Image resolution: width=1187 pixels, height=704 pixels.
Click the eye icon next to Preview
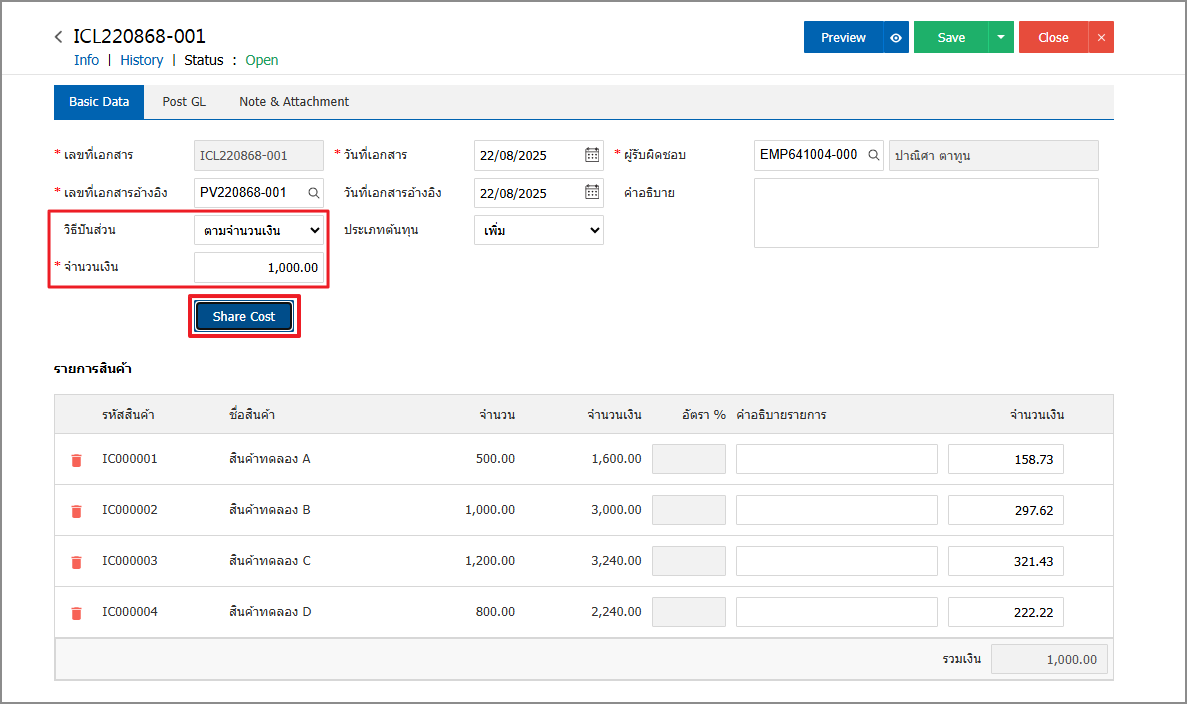(896, 38)
